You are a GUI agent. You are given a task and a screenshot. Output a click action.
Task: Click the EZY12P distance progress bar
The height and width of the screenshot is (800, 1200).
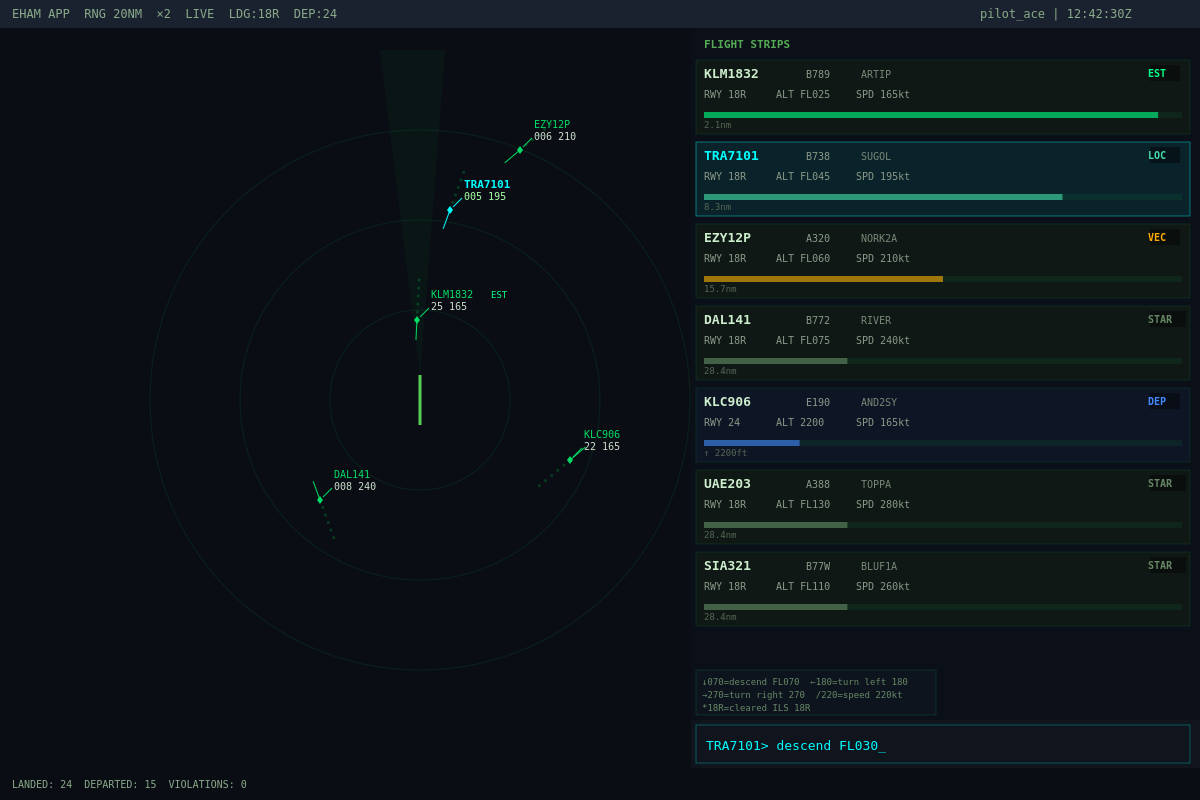(943, 279)
